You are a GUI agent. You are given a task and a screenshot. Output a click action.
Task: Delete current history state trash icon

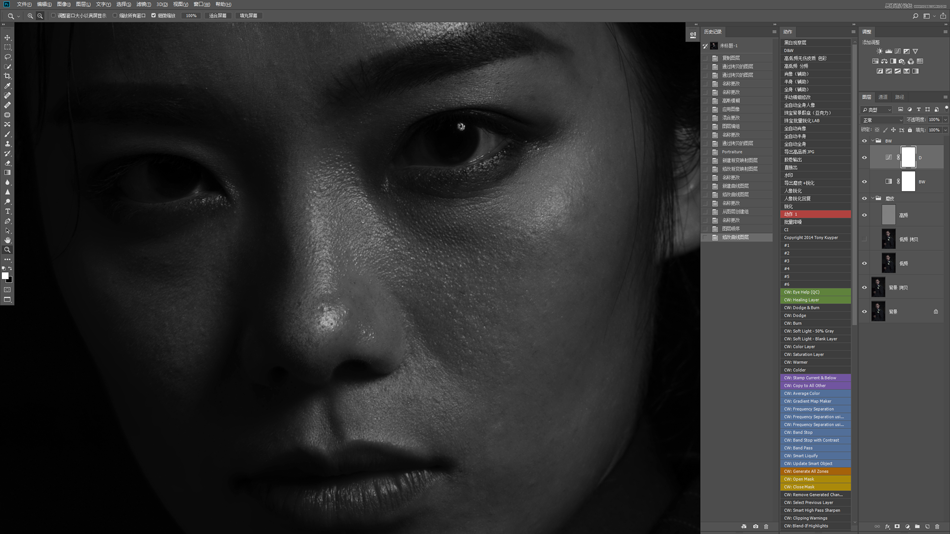[x=766, y=526]
